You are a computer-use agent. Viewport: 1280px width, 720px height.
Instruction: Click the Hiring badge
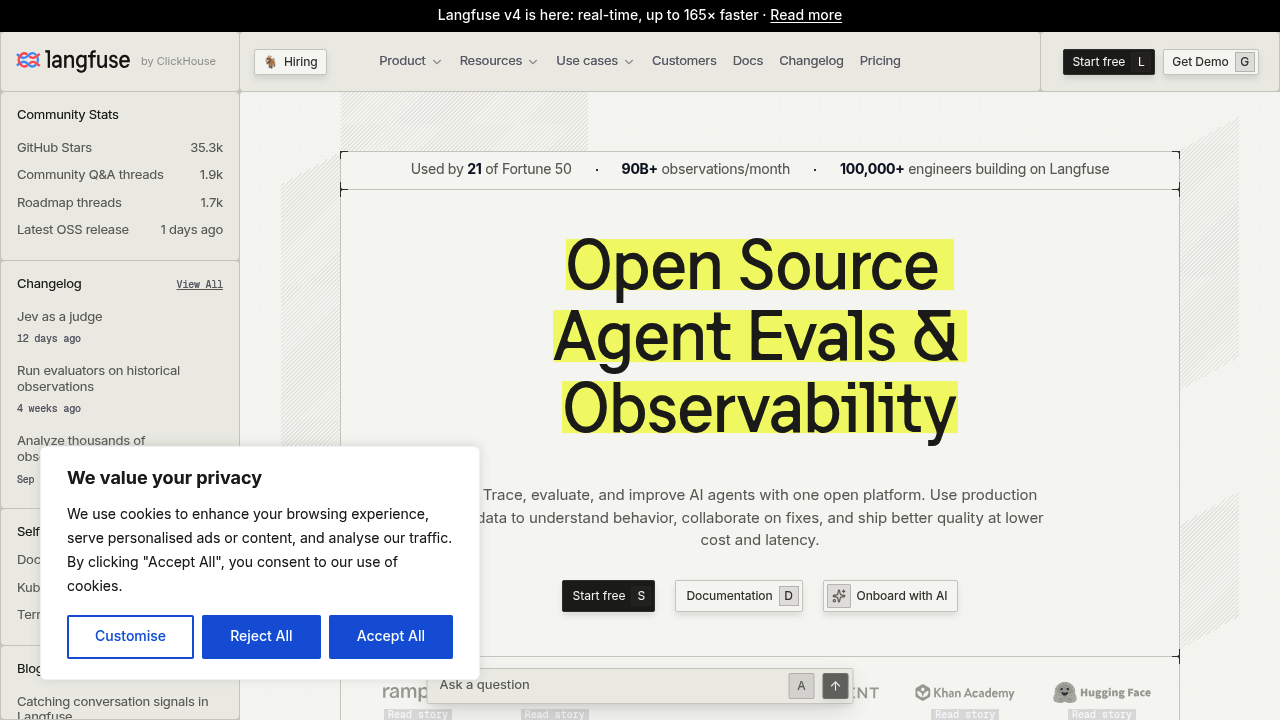click(290, 62)
